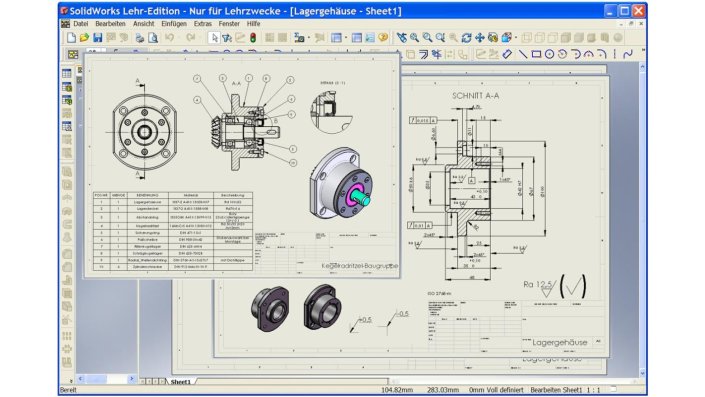Select the Zoom In/Out magnifier
Screen dimensions: 705x397
pyautogui.click(x=440, y=38)
